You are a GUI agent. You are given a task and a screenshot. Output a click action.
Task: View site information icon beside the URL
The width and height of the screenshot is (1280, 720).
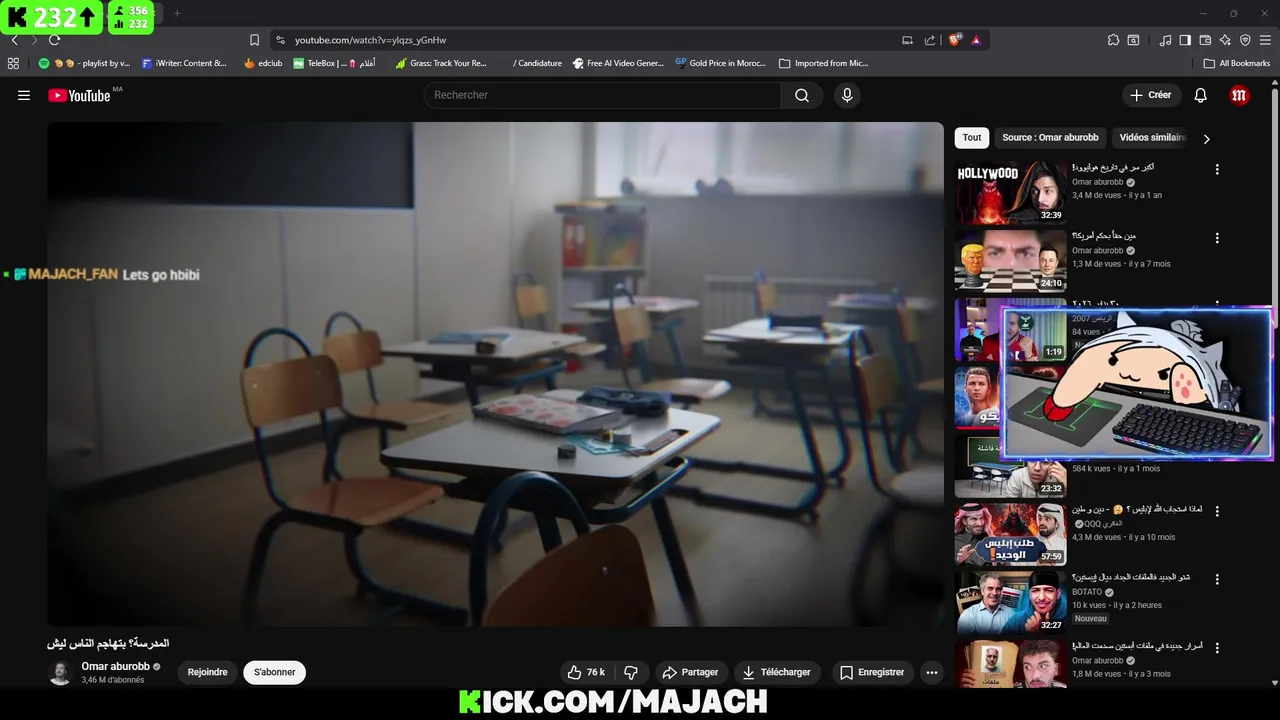280,40
